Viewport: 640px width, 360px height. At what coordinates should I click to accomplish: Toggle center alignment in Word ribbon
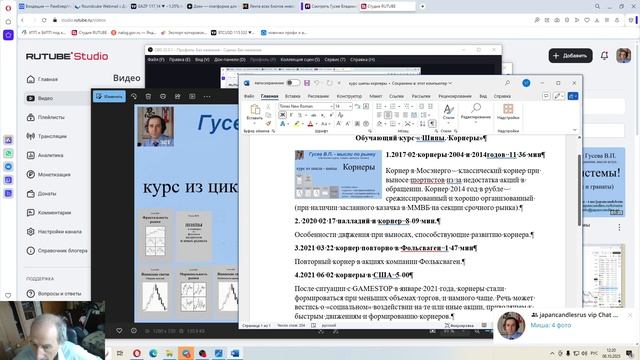coord(388,115)
